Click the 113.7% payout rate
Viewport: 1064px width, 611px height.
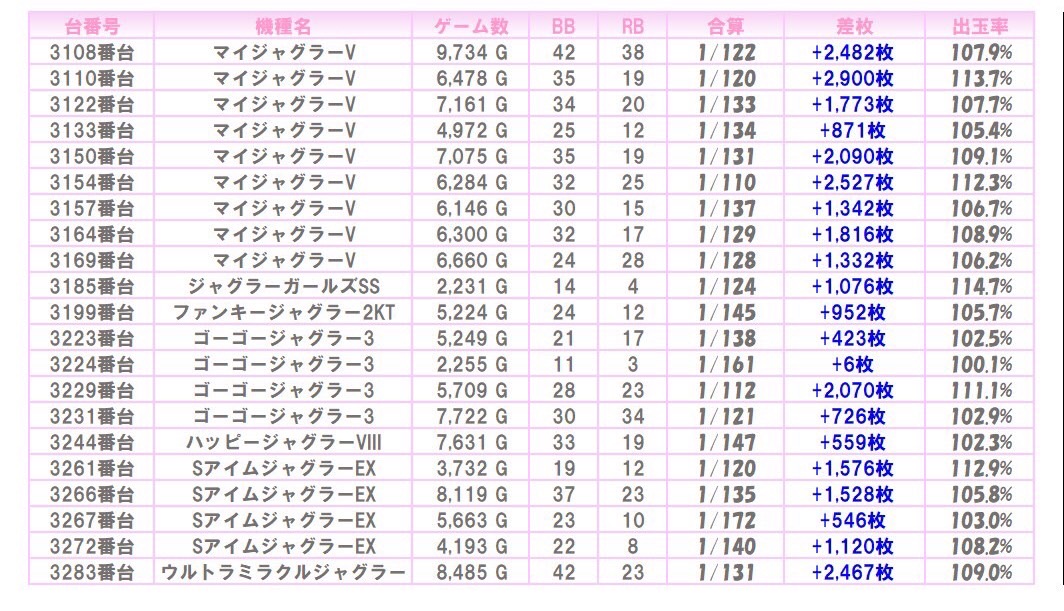[981, 78]
